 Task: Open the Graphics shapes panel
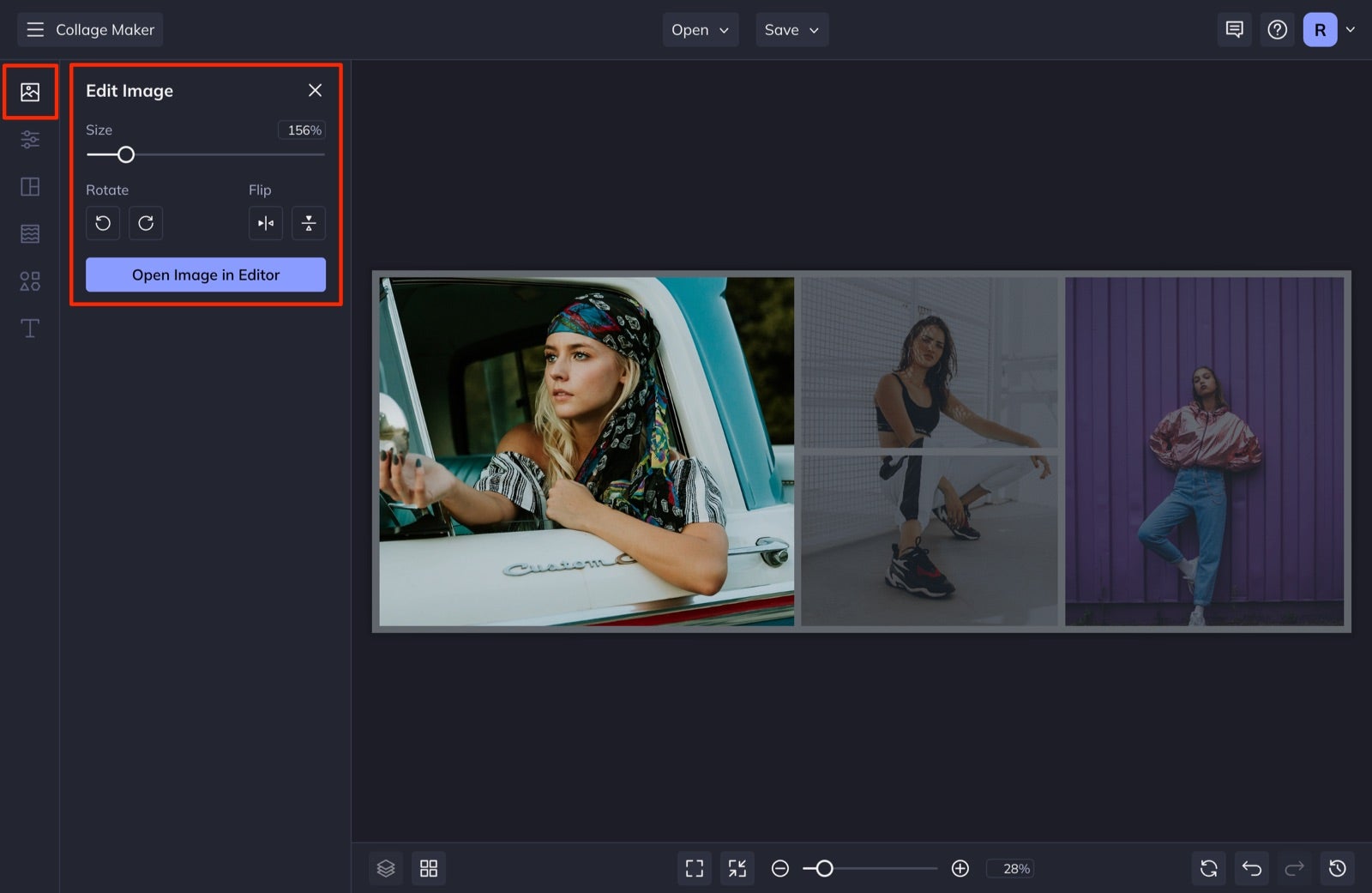30,281
